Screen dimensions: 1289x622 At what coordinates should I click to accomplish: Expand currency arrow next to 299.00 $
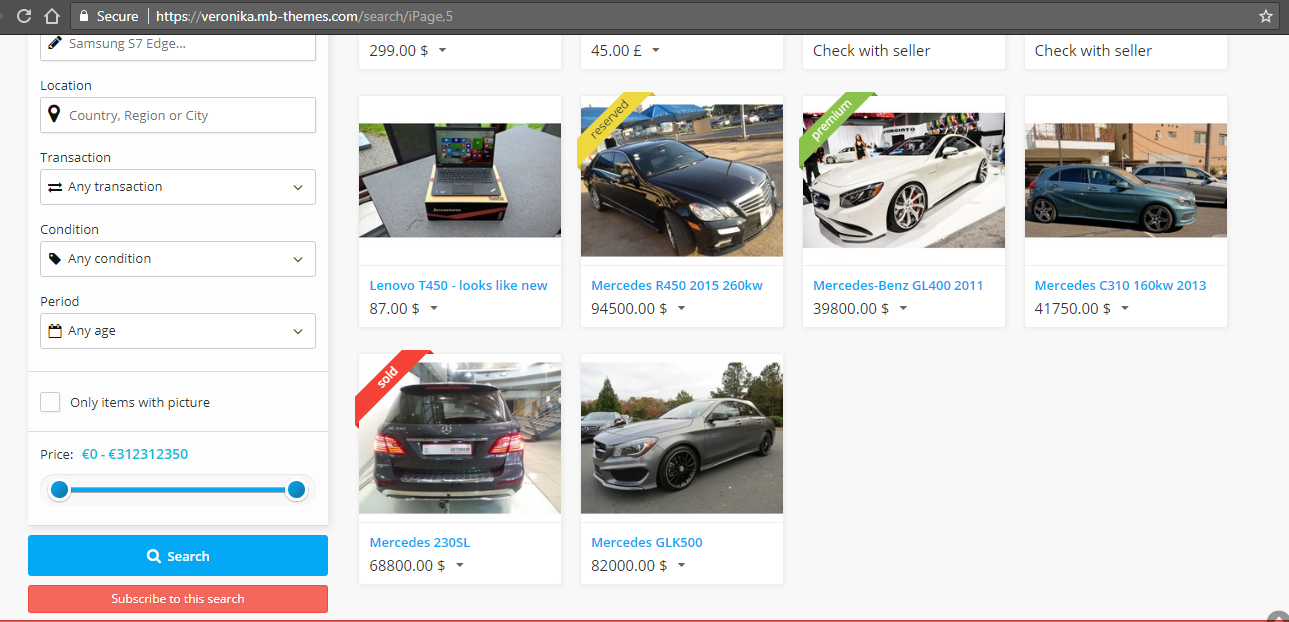click(442, 51)
